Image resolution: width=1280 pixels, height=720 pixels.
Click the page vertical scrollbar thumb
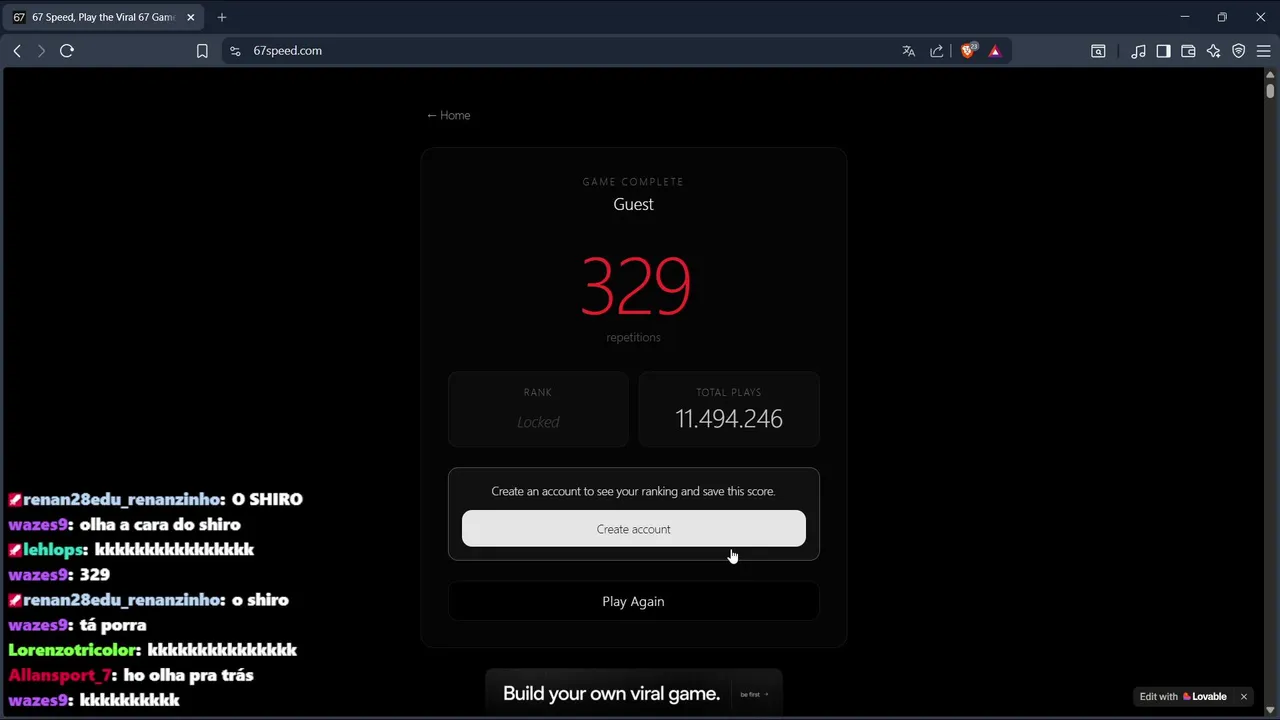[1270, 89]
